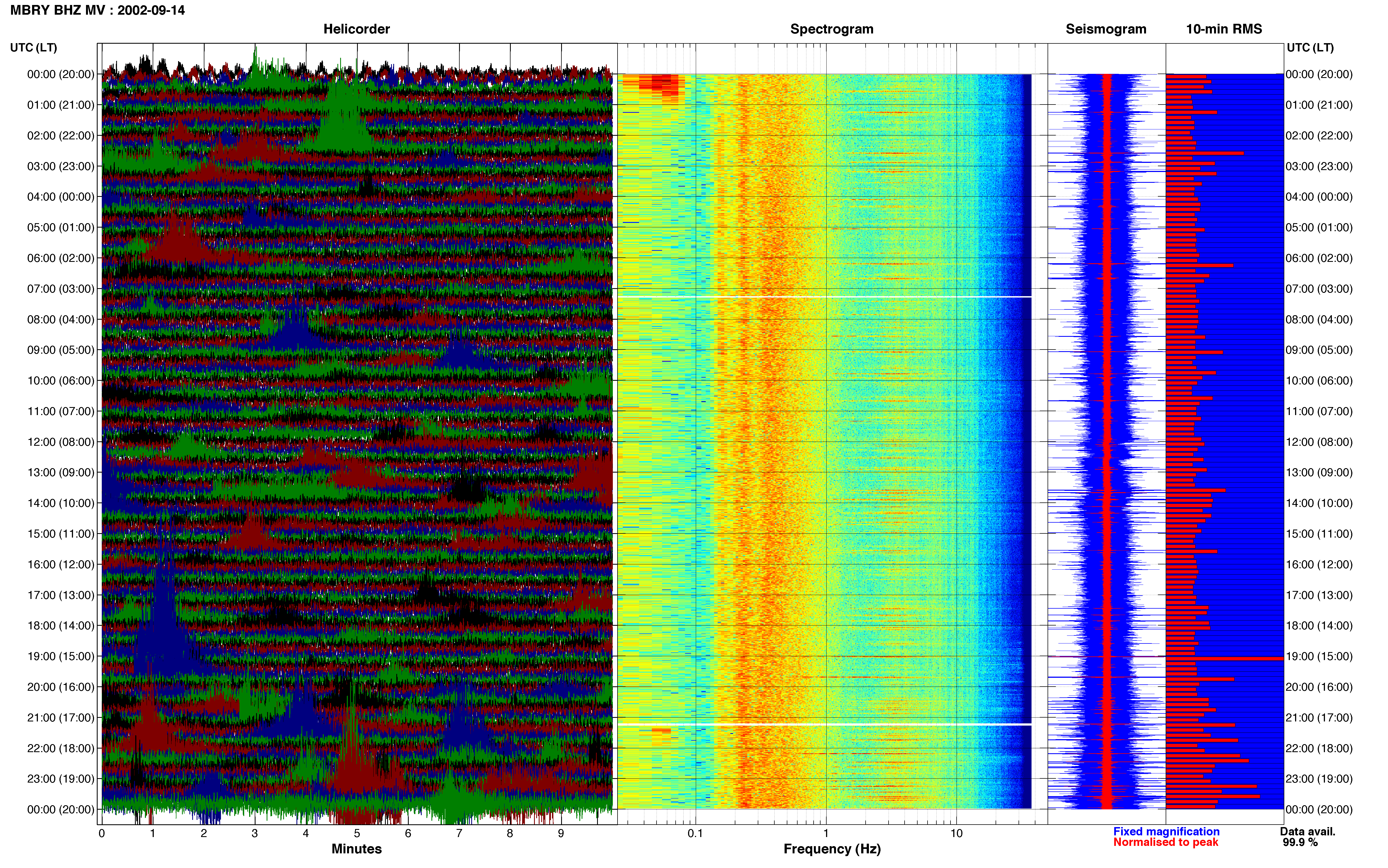Click '06:00 (02:00)' on the RMS panel time axis
The image size is (1388, 868).
[1319, 258]
